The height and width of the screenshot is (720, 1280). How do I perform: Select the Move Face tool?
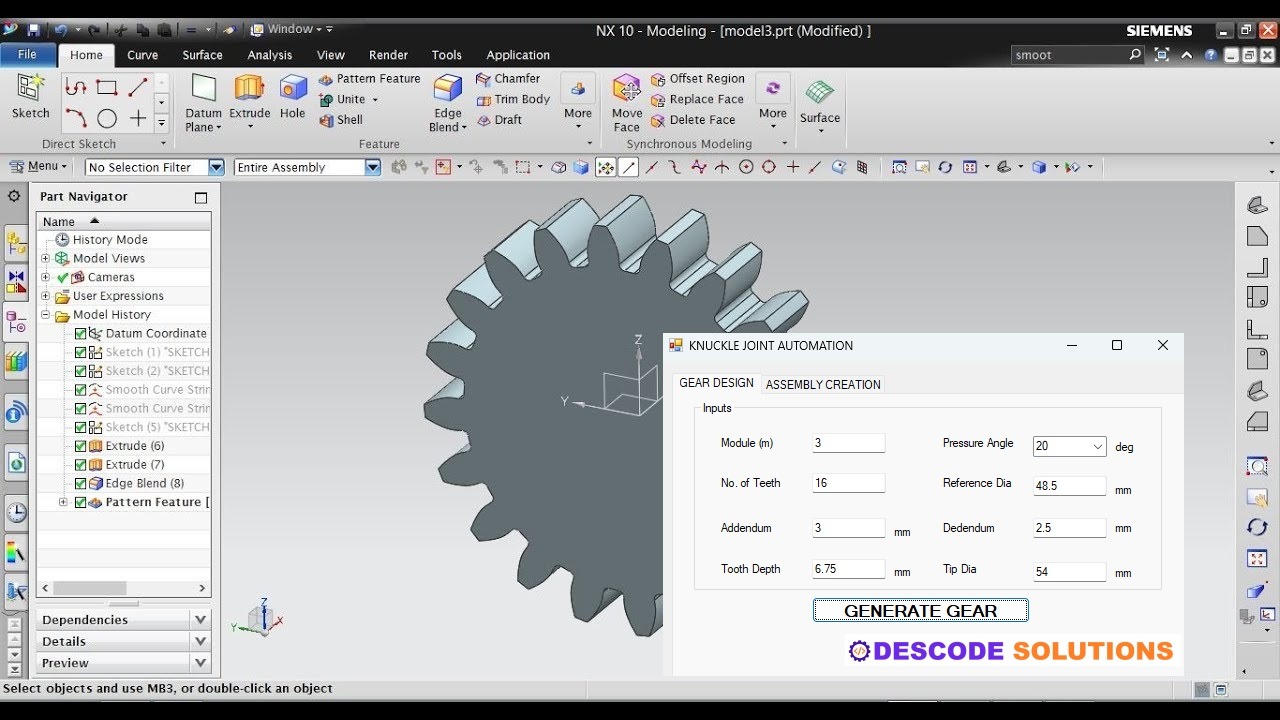tap(626, 98)
